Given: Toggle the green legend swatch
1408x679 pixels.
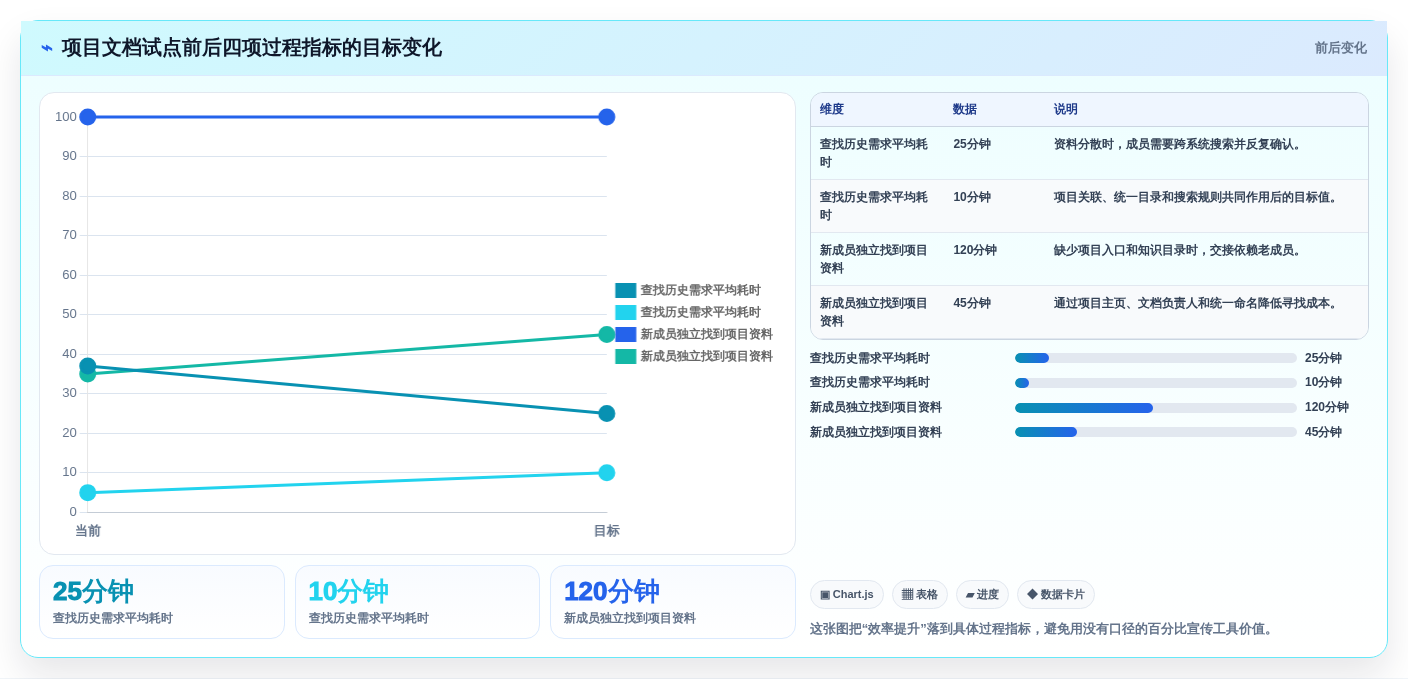Looking at the screenshot, I should [626, 357].
